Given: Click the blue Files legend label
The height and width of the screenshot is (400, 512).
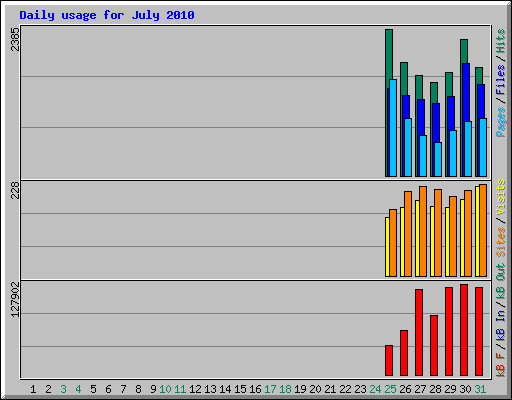Looking at the screenshot, I should (x=500, y=80).
